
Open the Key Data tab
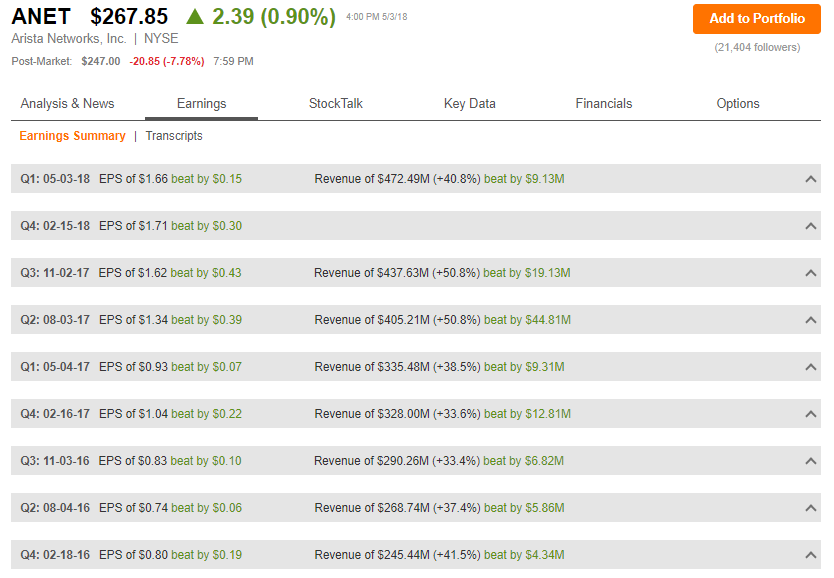(x=470, y=104)
